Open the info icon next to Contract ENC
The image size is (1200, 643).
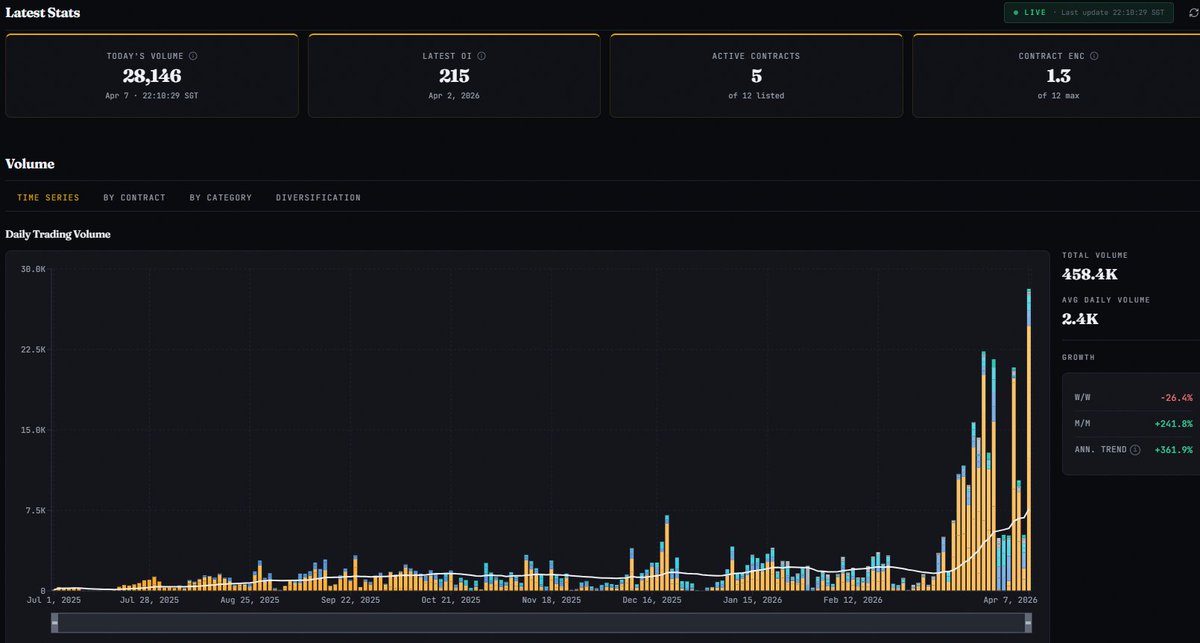pyautogui.click(x=1095, y=56)
